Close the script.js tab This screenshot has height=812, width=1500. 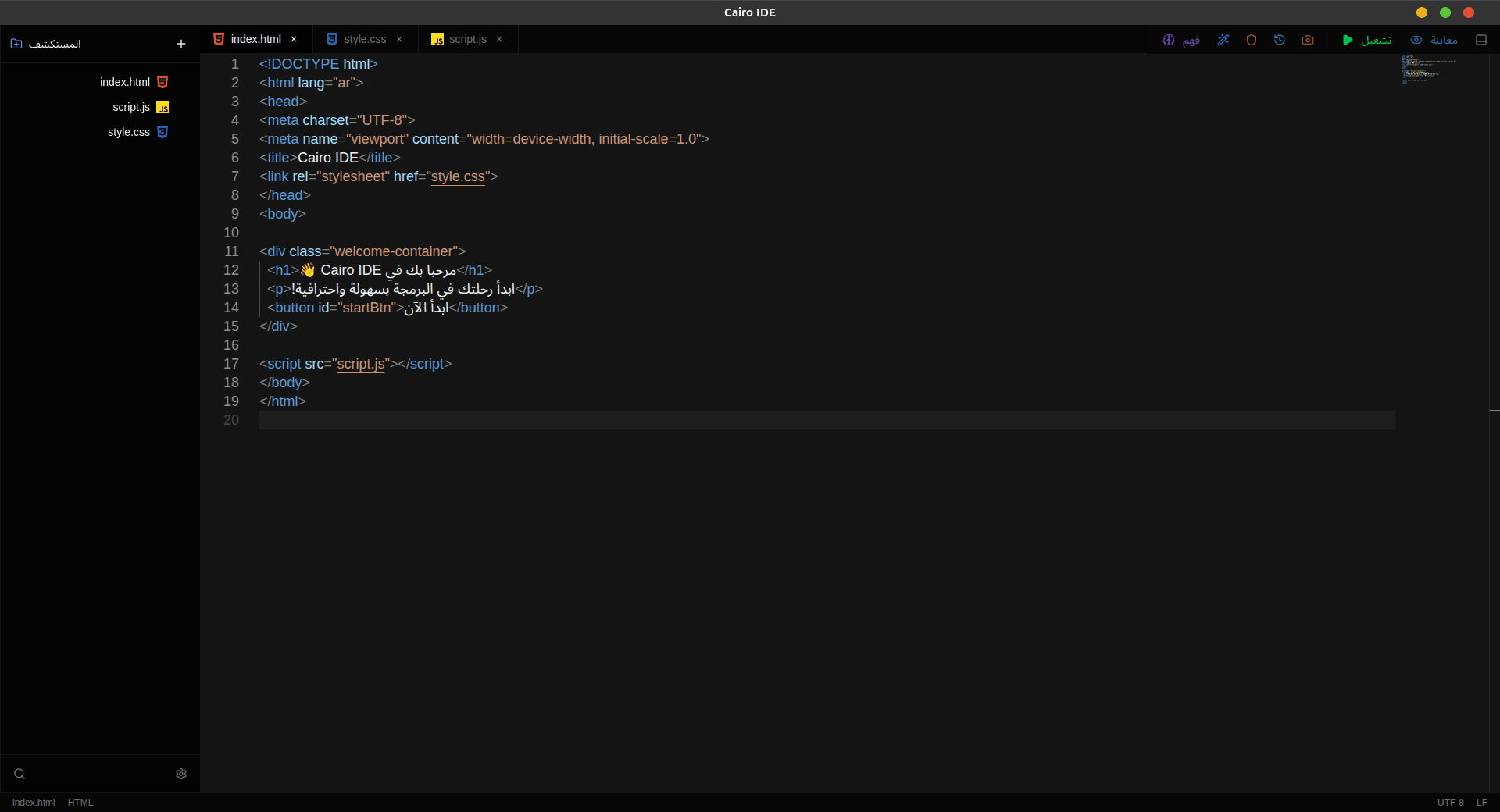click(x=499, y=39)
